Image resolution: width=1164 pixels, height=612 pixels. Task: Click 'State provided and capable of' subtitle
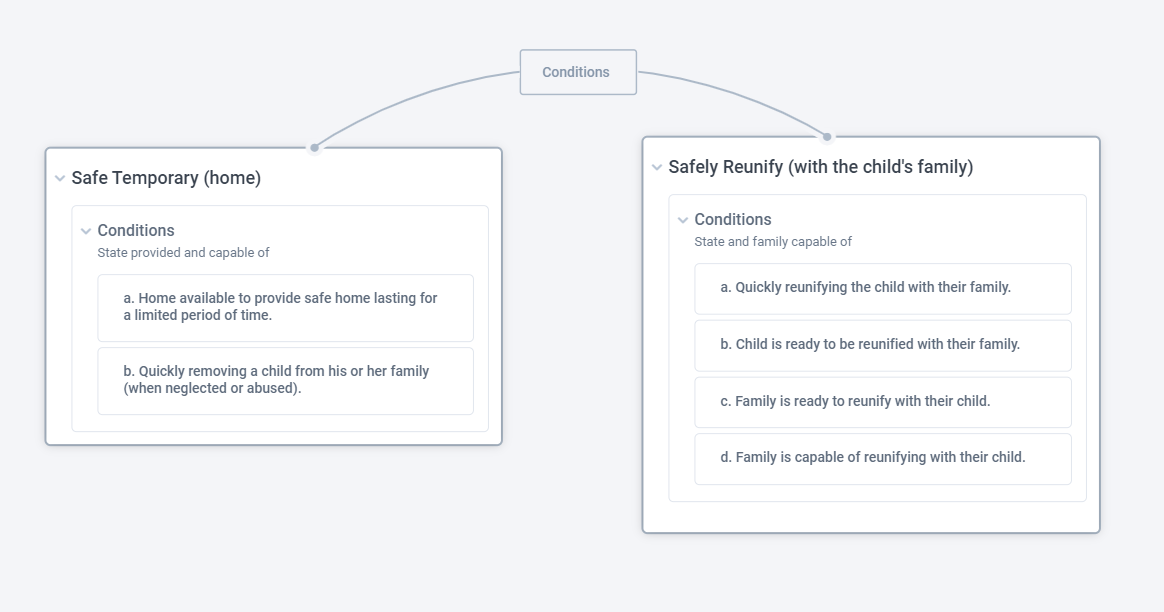click(x=183, y=253)
